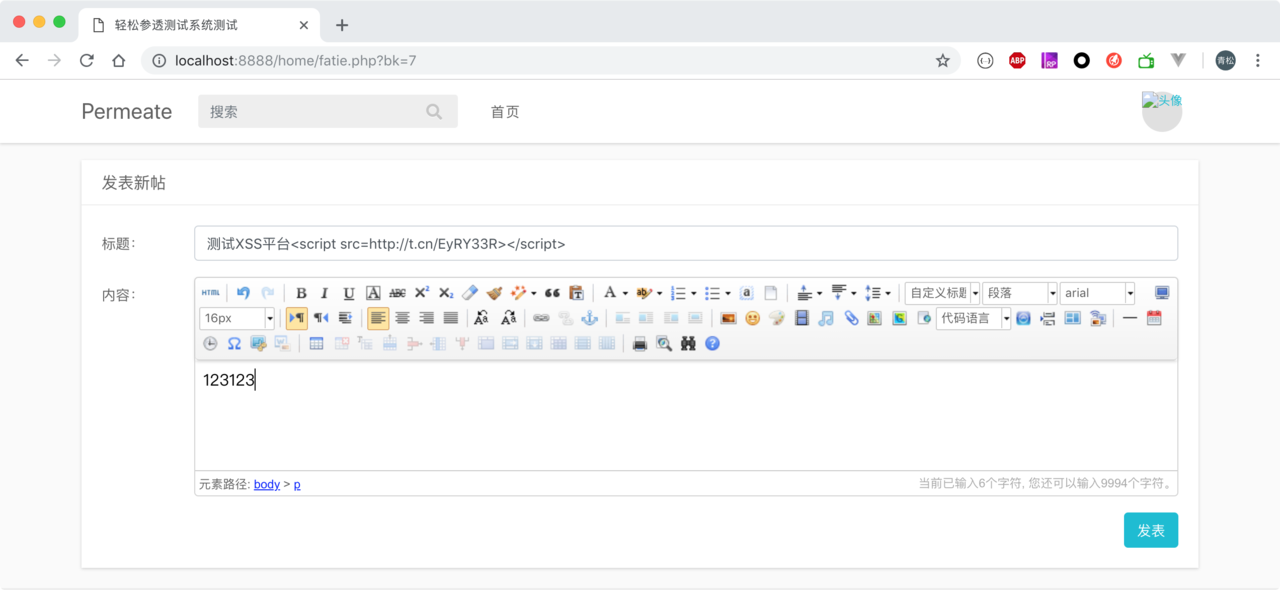Open the arial font family dropdown
Viewport: 1280px width, 590px height.
click(1098, 293)
